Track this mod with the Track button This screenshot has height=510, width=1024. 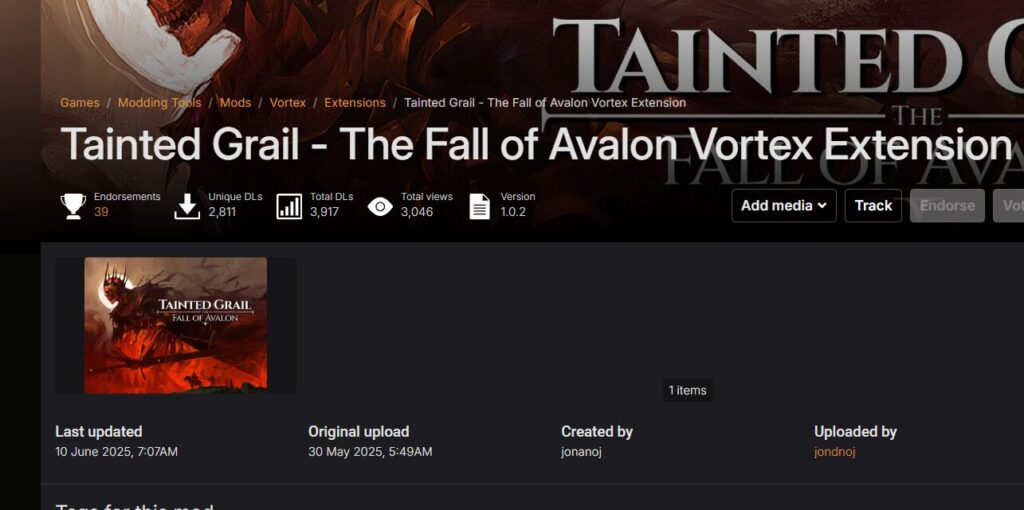pyautogui.click(x=873, y=206)
